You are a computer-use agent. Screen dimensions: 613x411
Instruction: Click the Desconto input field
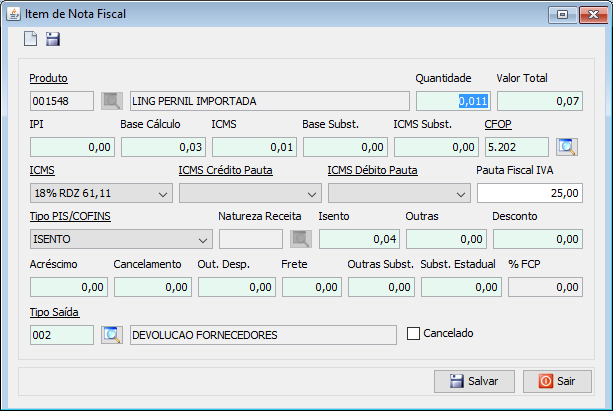tap(537, 239)
